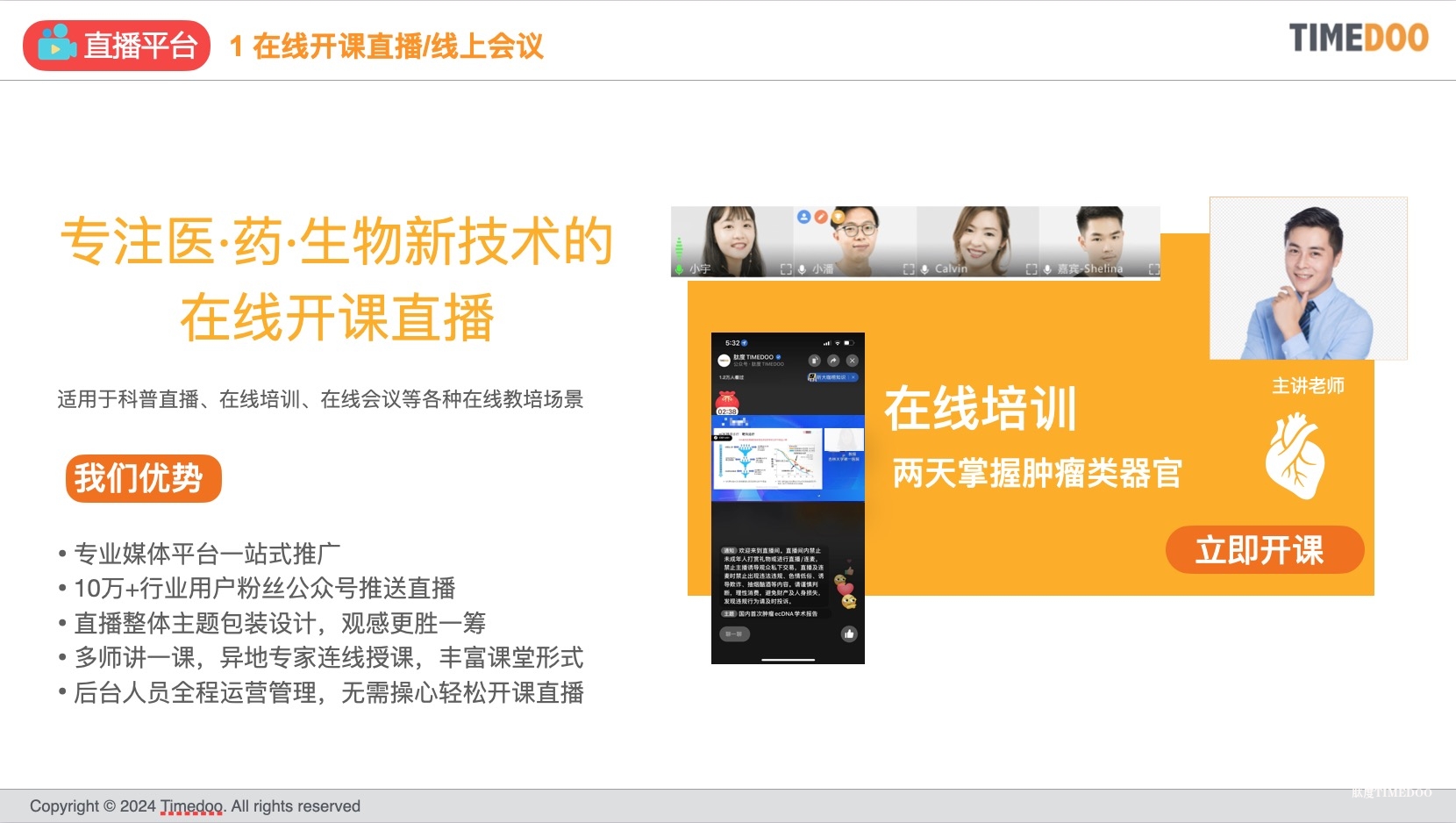Tap the X close icon in the phone screenshot

pyautogui.click(x=852, y=361)
